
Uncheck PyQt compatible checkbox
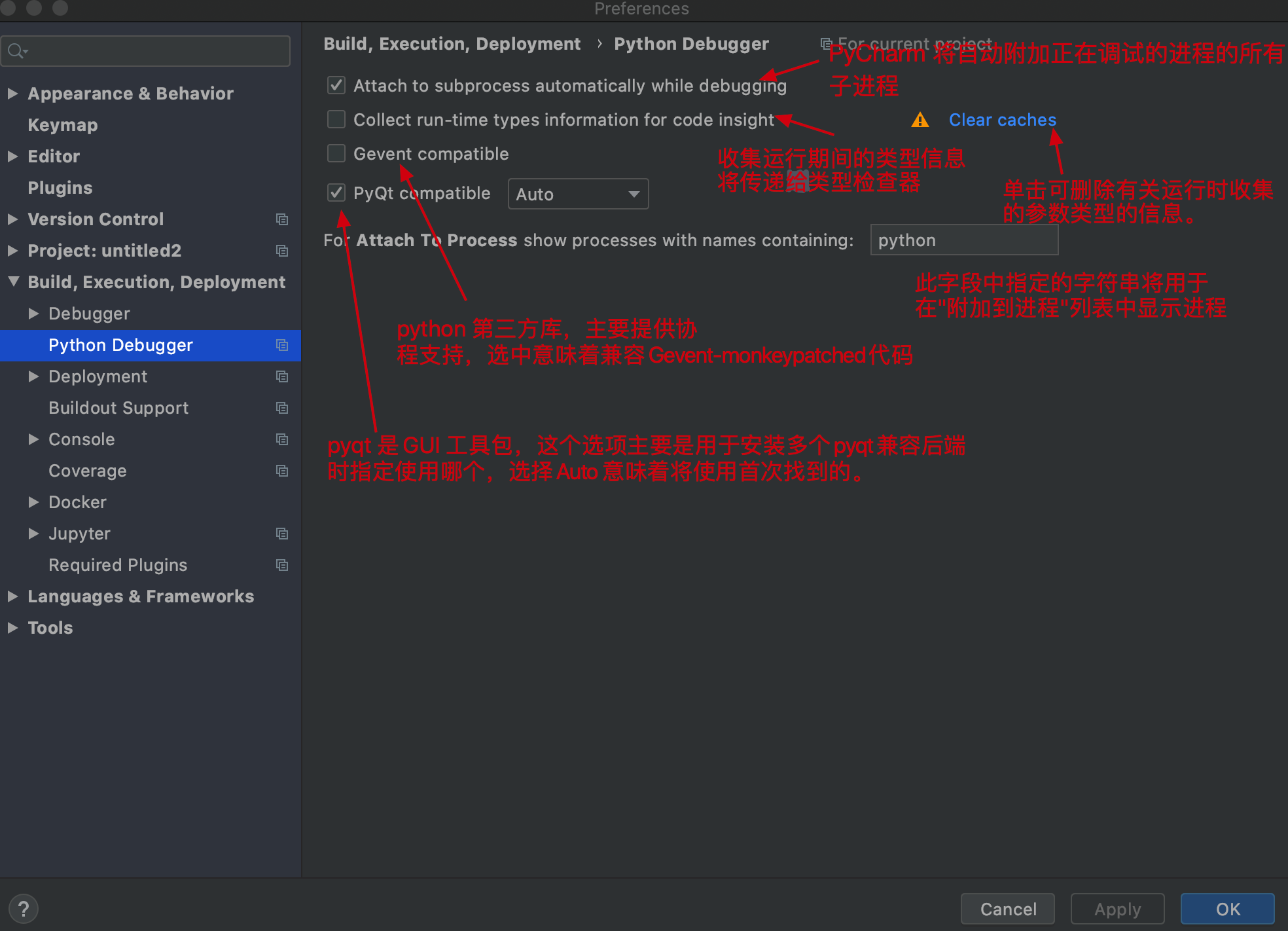click(x=336, y=192)
